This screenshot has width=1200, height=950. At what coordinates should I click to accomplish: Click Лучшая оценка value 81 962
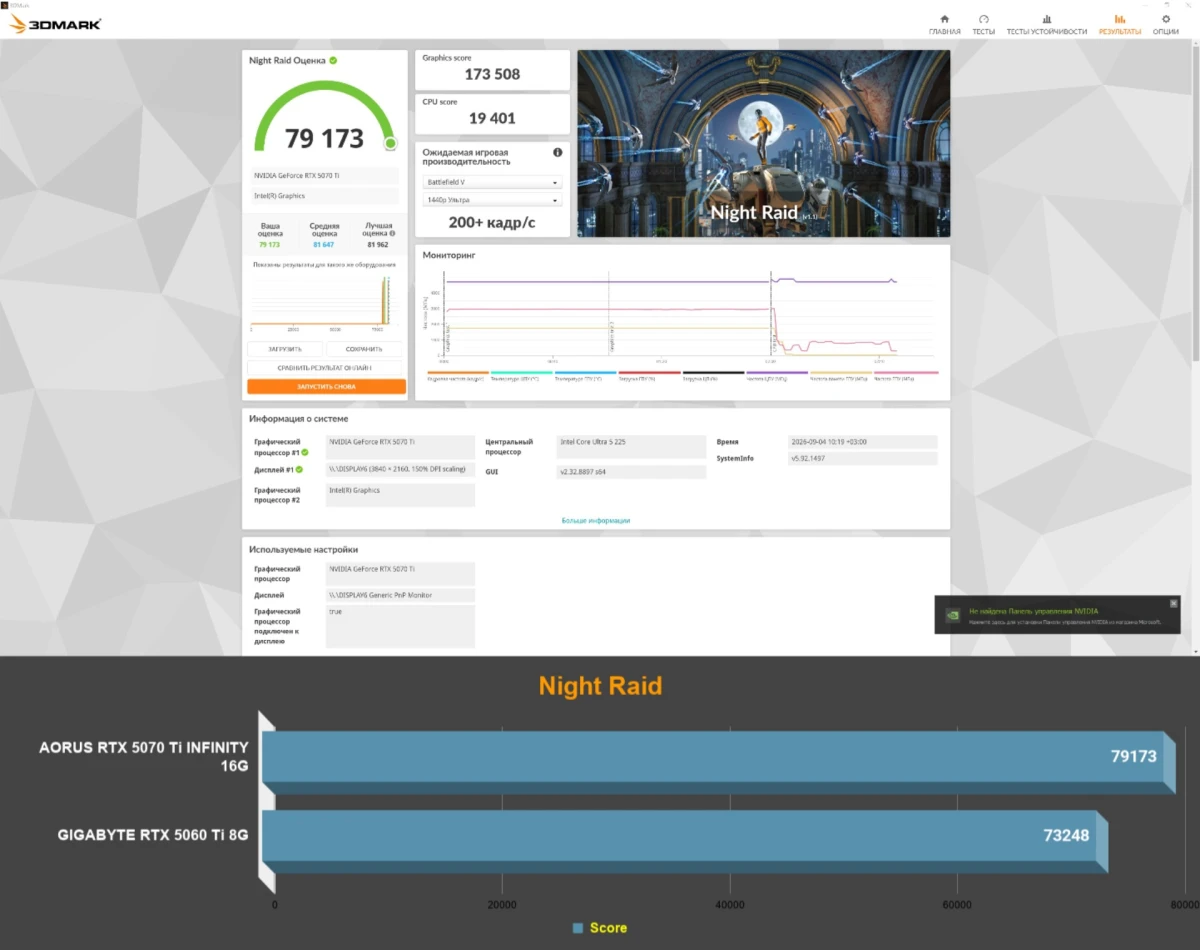coord(377,244)
